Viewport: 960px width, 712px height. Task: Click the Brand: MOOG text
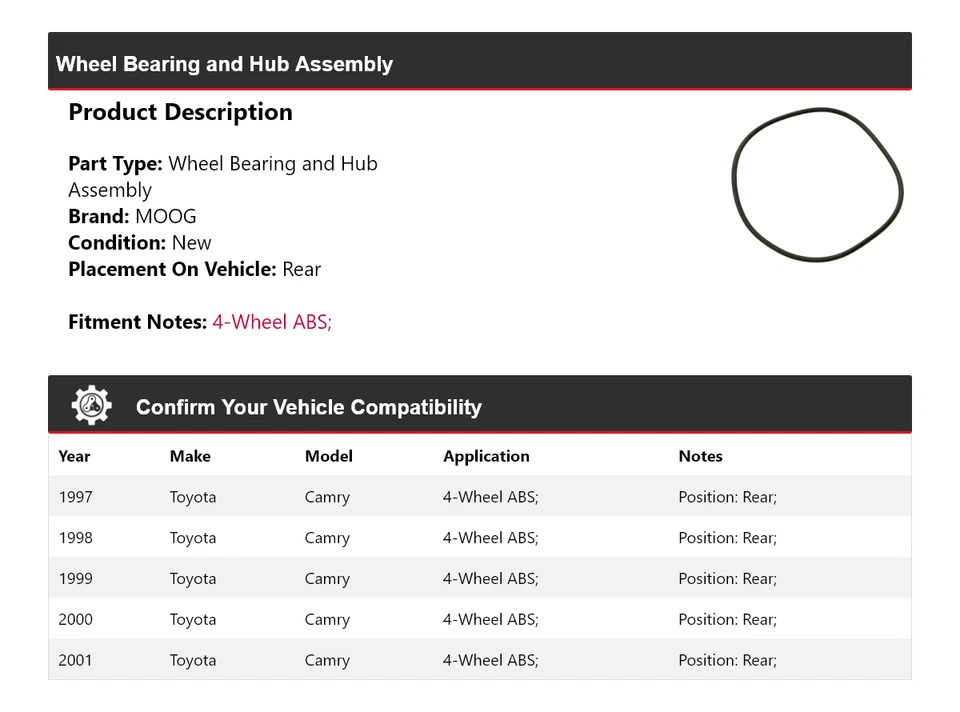point(132,216)
